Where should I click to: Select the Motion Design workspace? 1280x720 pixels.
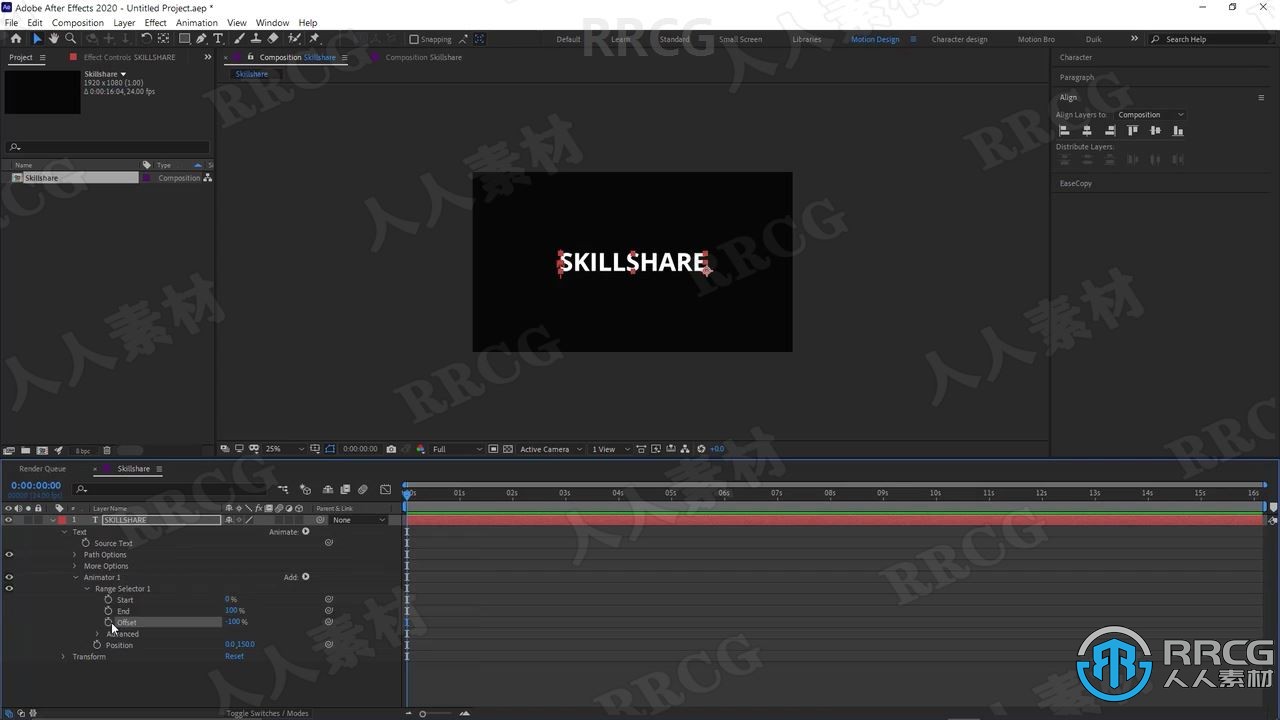pos(875,39)
